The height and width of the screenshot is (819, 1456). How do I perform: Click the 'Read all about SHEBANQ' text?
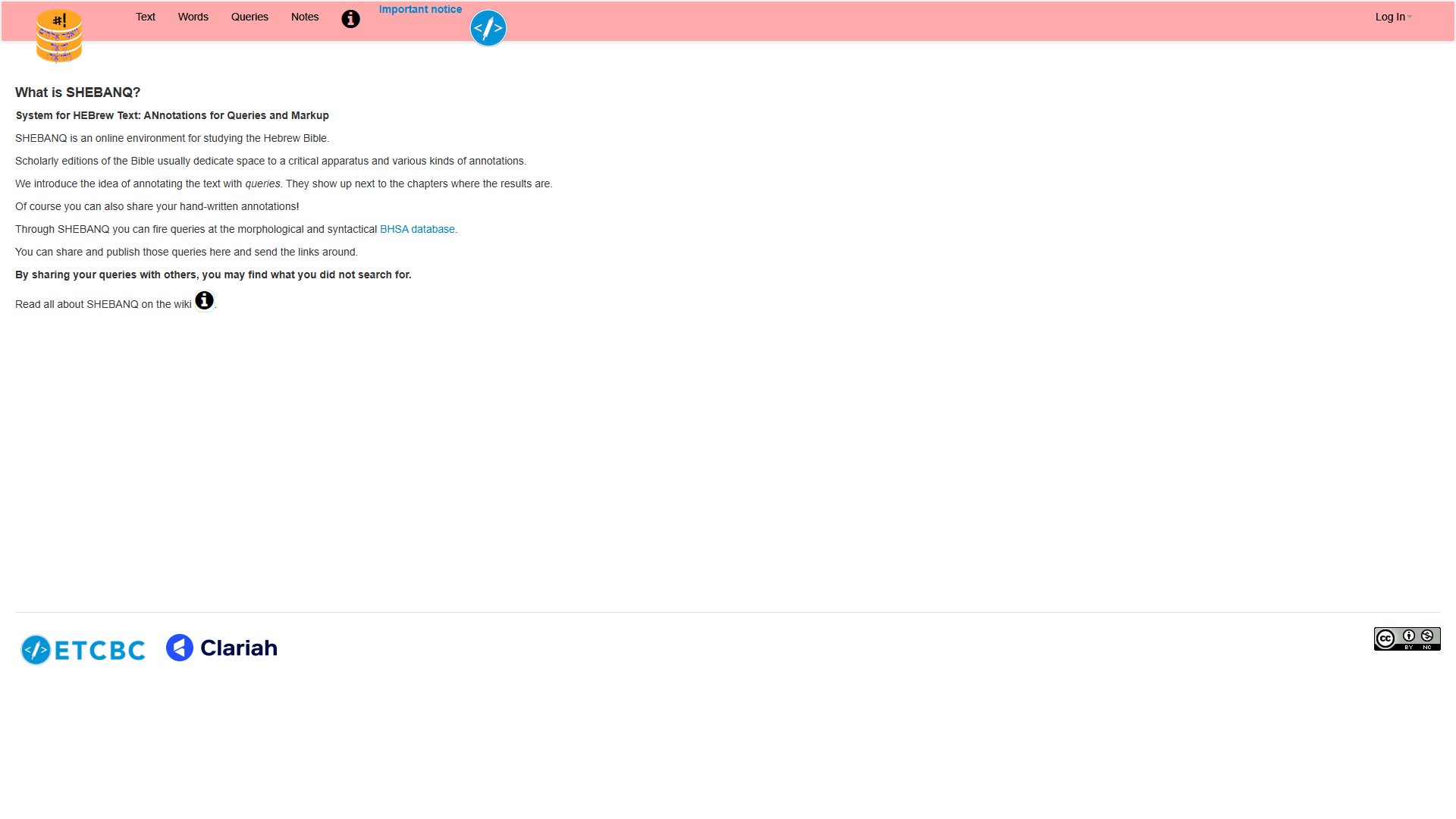[103, 304]
